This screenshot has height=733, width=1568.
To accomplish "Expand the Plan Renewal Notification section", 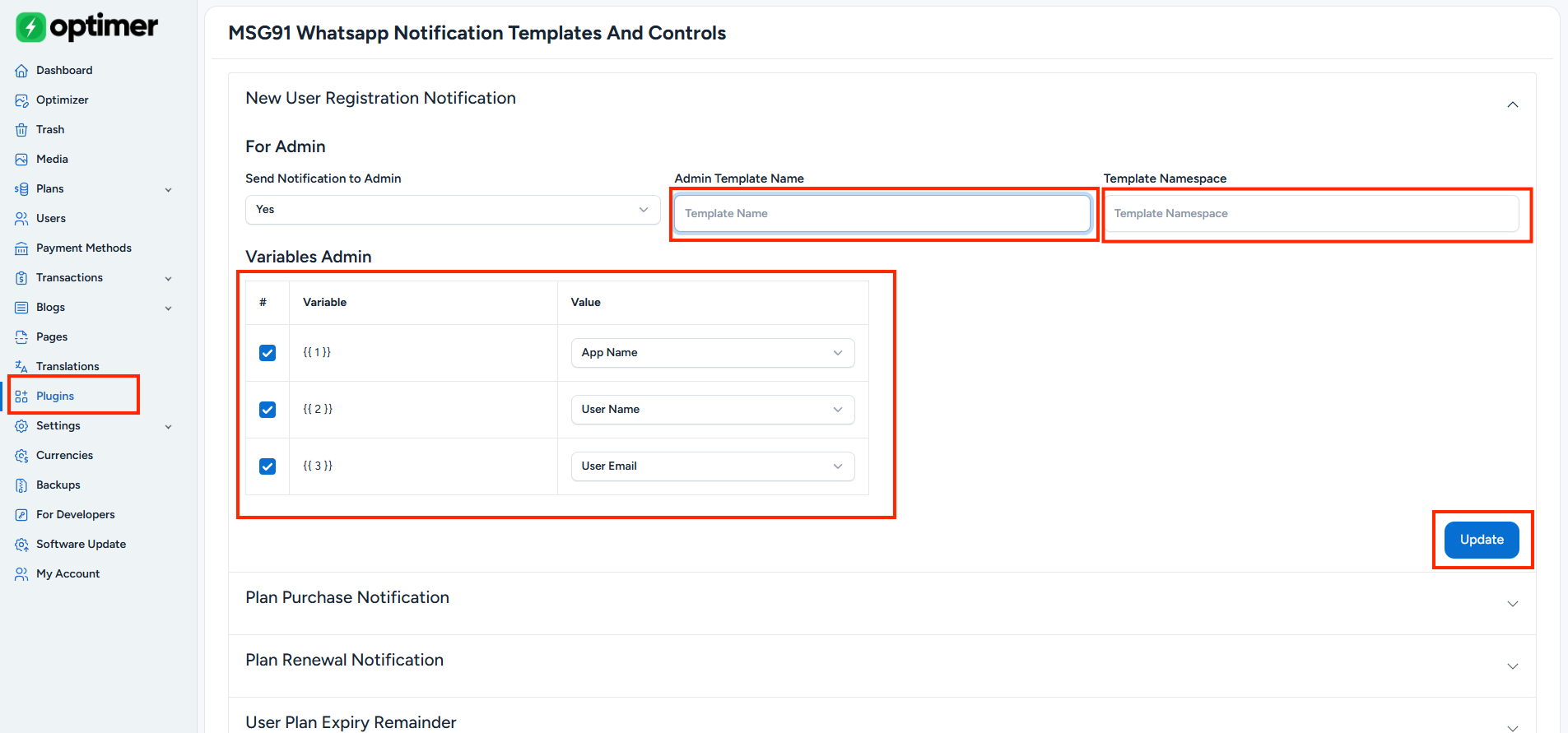I will (1513, 666).
